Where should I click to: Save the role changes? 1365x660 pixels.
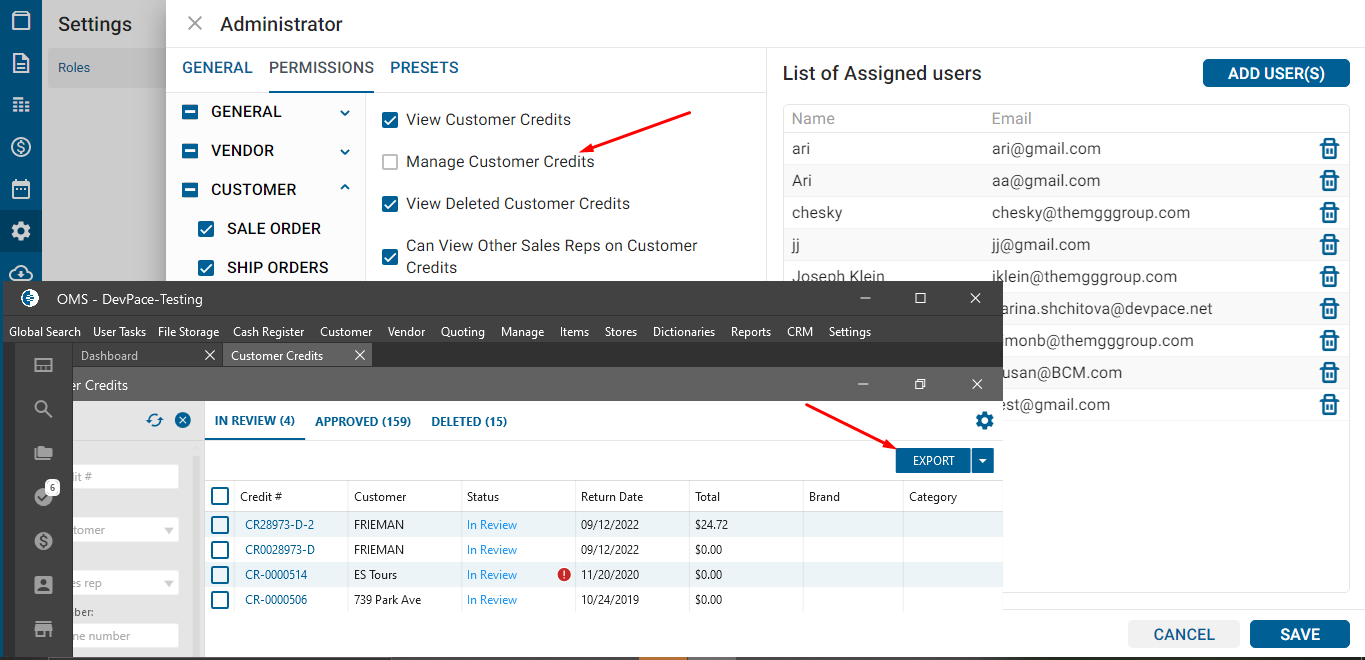point(1299,634)
